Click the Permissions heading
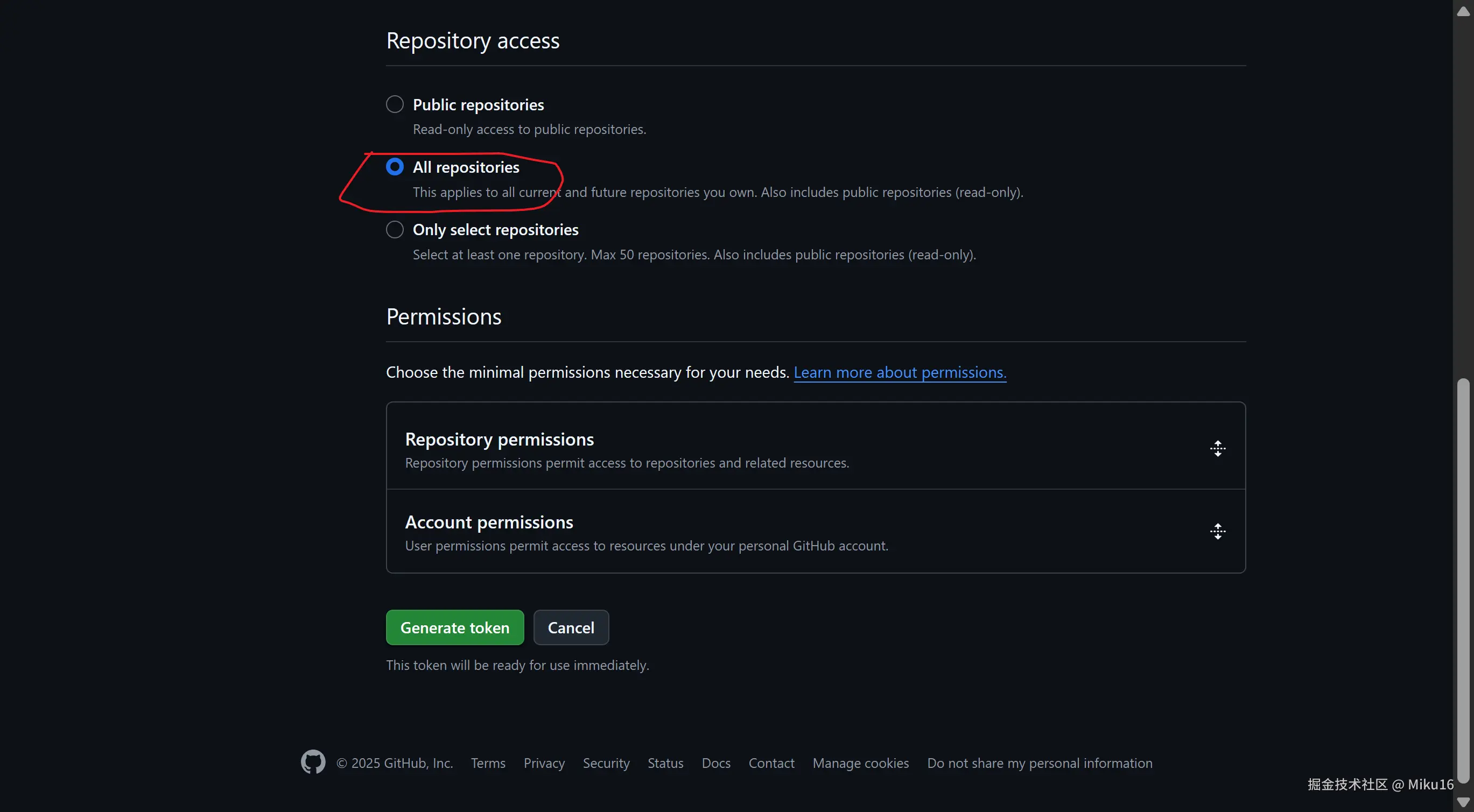The width and height of the screenshot is (1474, 812). point(444,316)
